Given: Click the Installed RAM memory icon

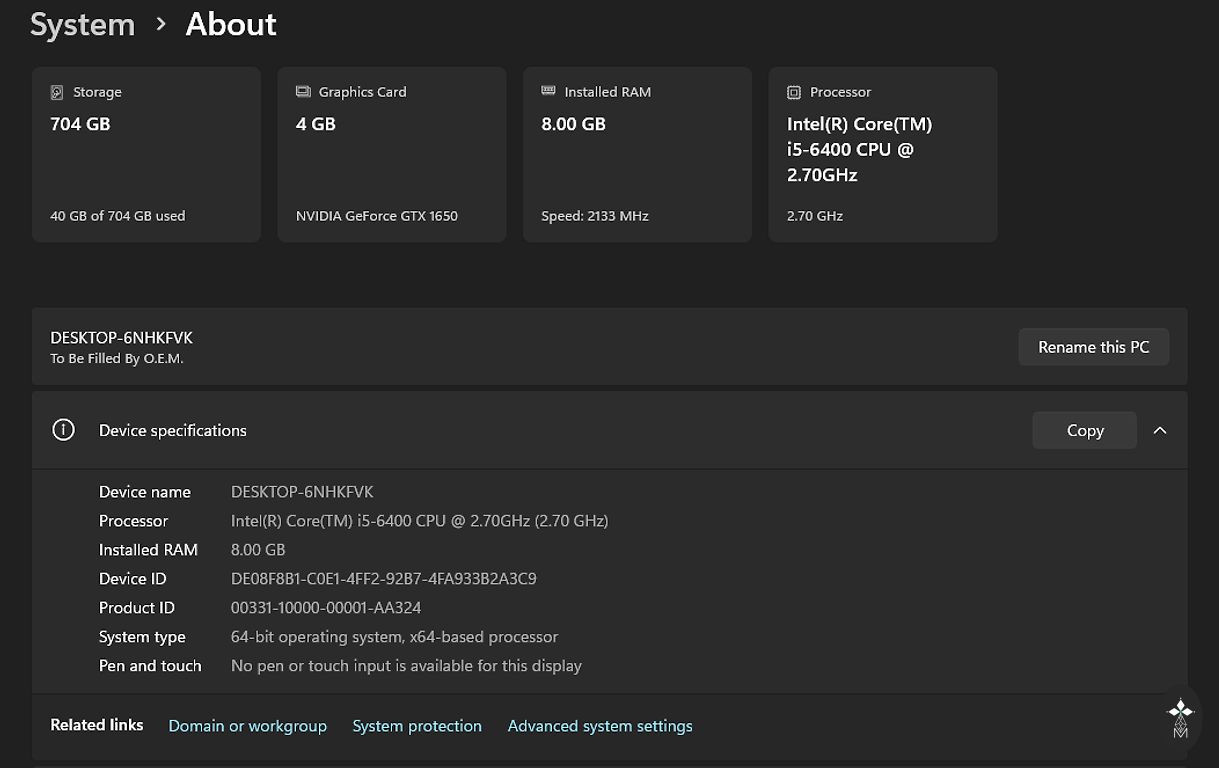Looking at the screenshot, I should (x=548, y=91).
